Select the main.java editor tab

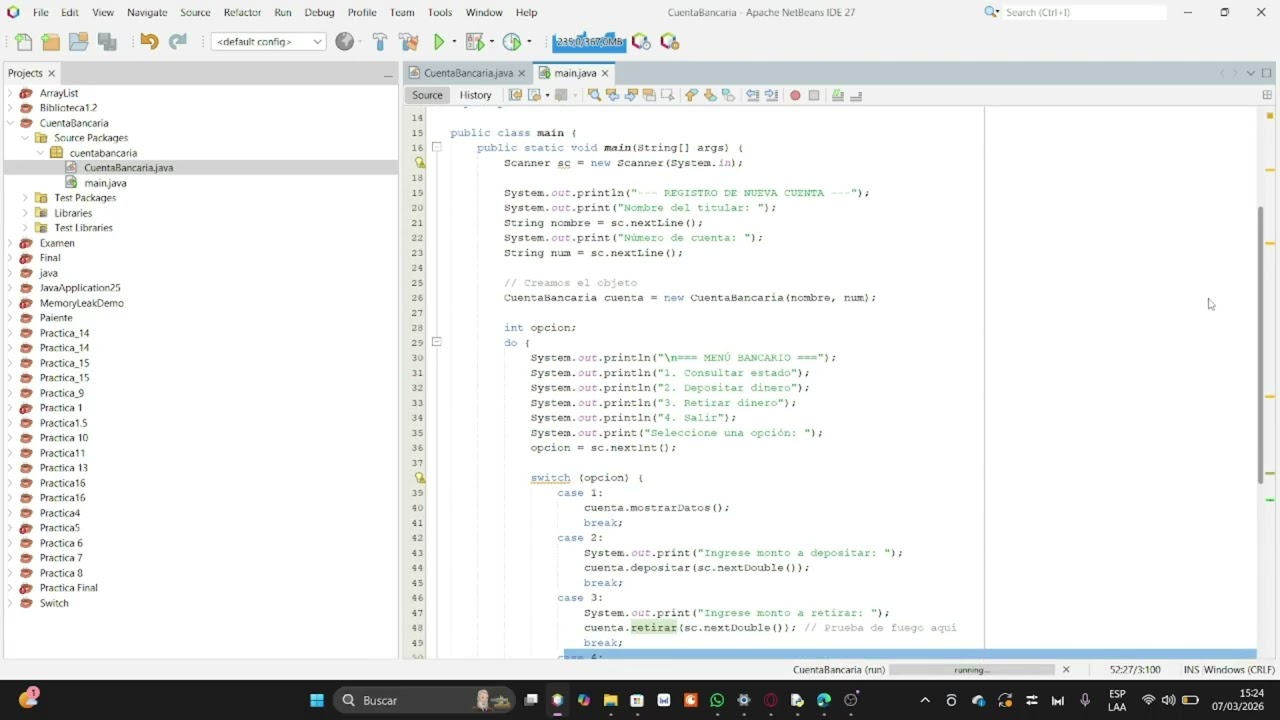575,73
